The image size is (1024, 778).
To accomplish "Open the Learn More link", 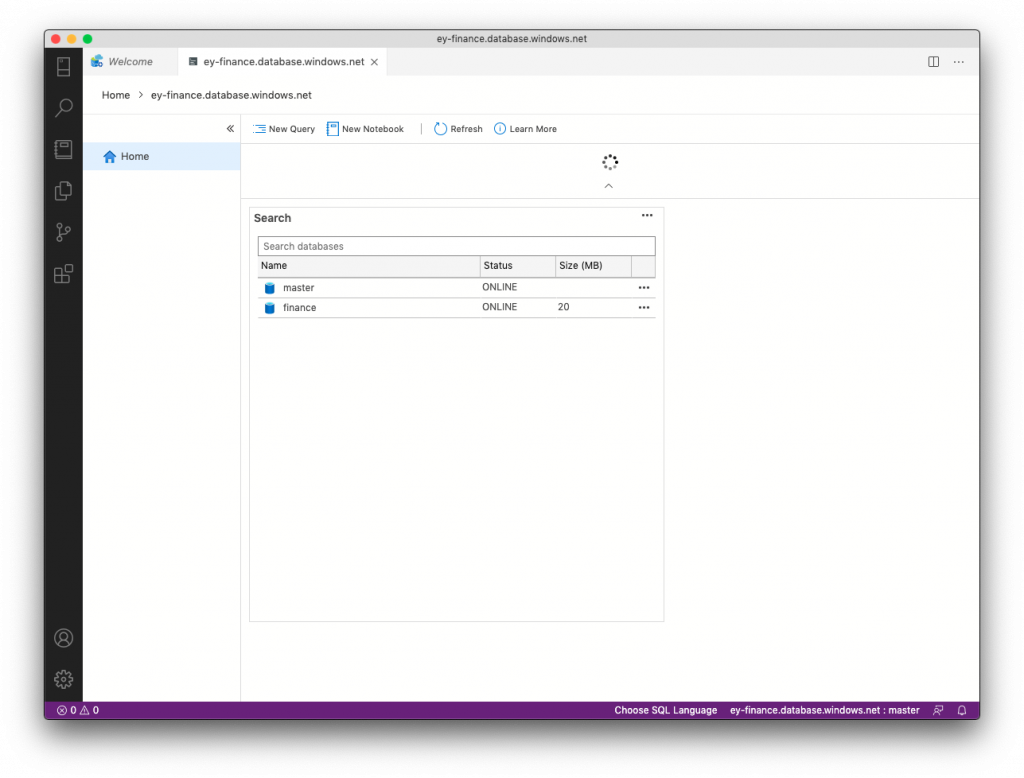I will 526,129.
